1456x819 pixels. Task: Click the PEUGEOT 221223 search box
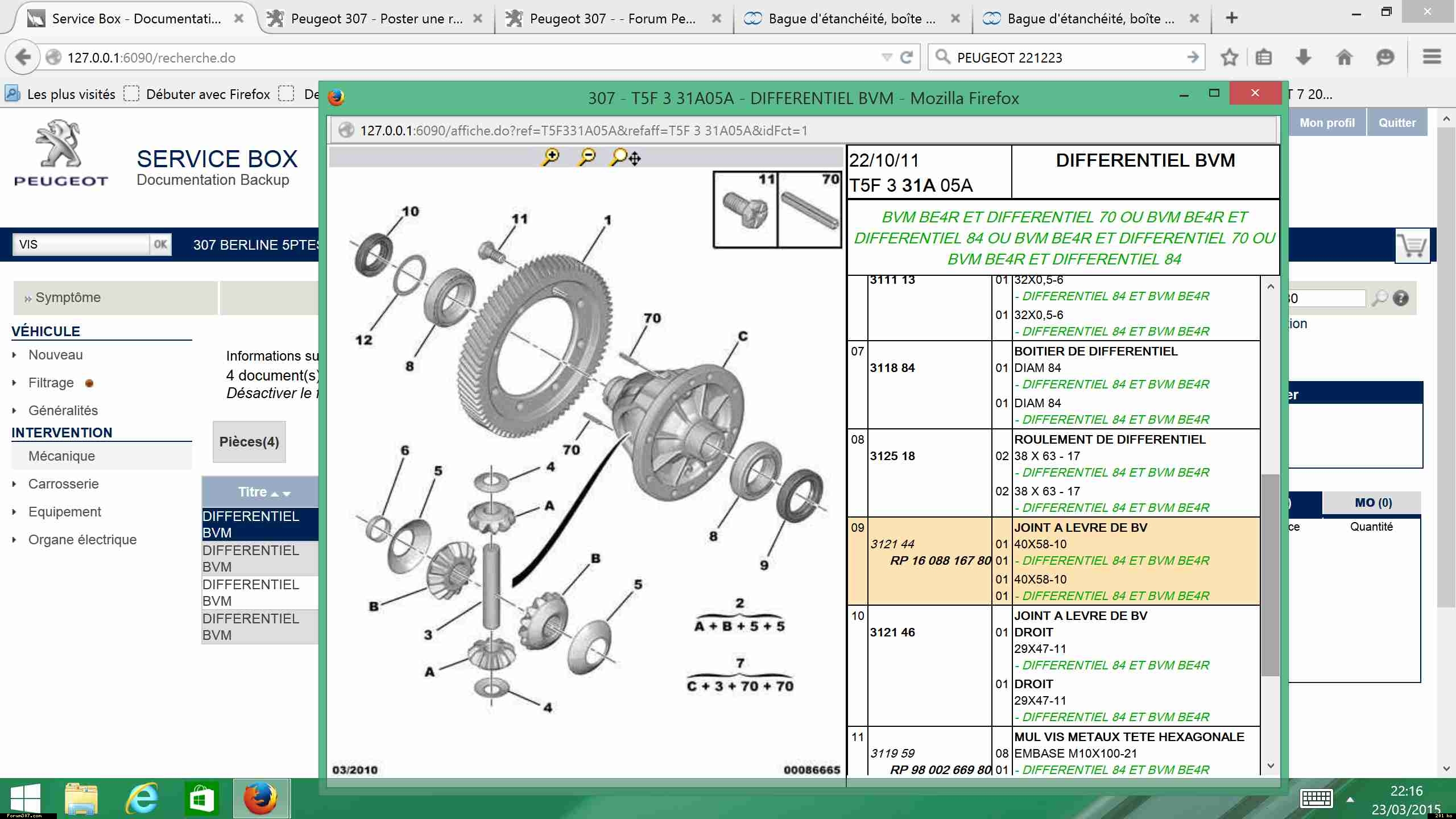point(1067,57)
